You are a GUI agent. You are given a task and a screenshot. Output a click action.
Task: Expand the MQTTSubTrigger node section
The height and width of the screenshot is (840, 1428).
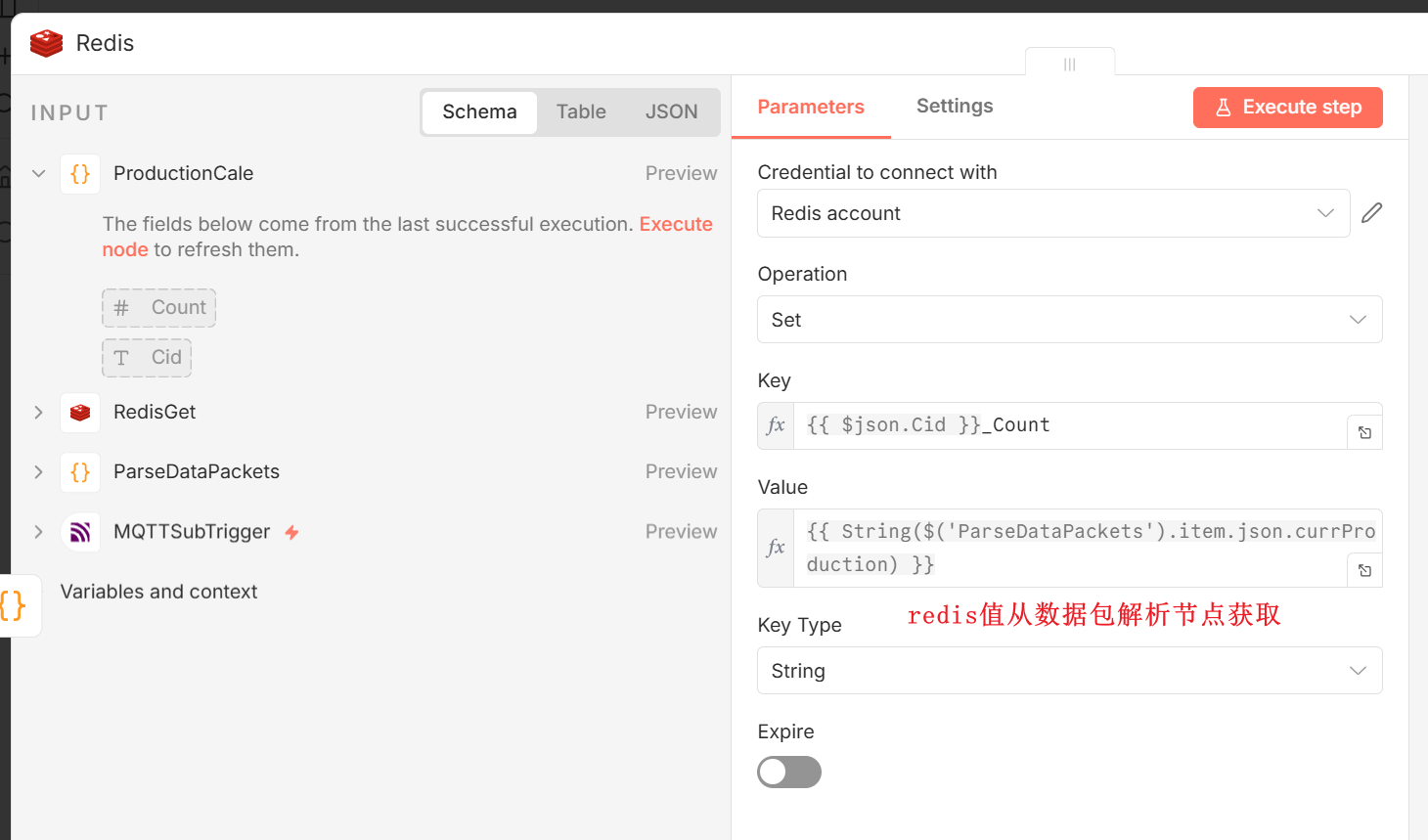pyautogui.click(x=39, y=532)
